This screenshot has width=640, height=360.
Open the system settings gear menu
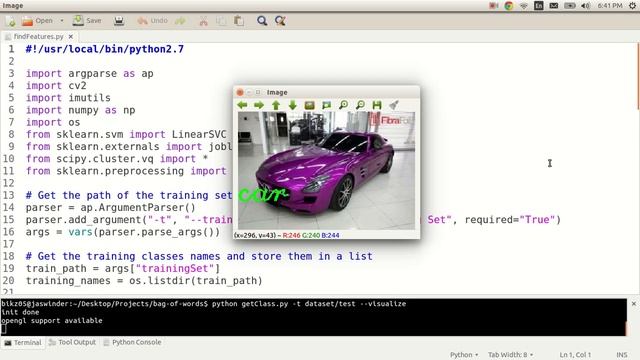pos(632,6)
